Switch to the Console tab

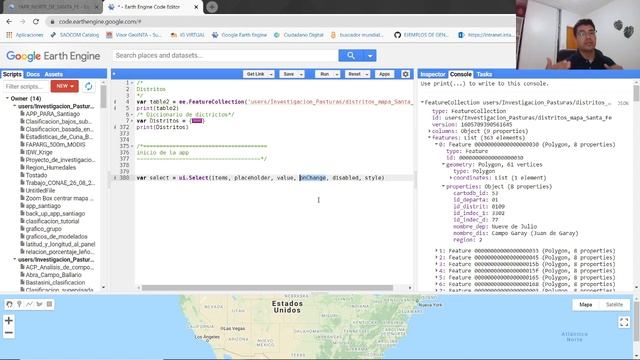460,74
